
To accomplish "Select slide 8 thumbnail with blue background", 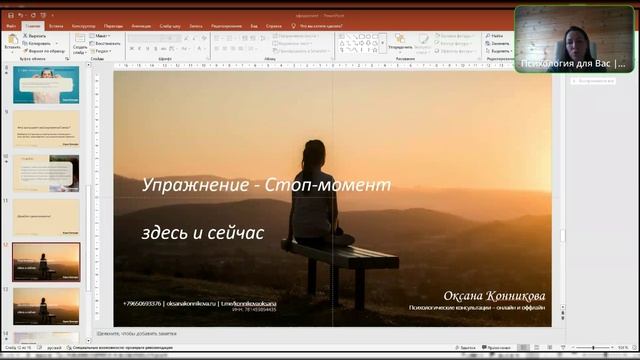I will pos(46,85).
